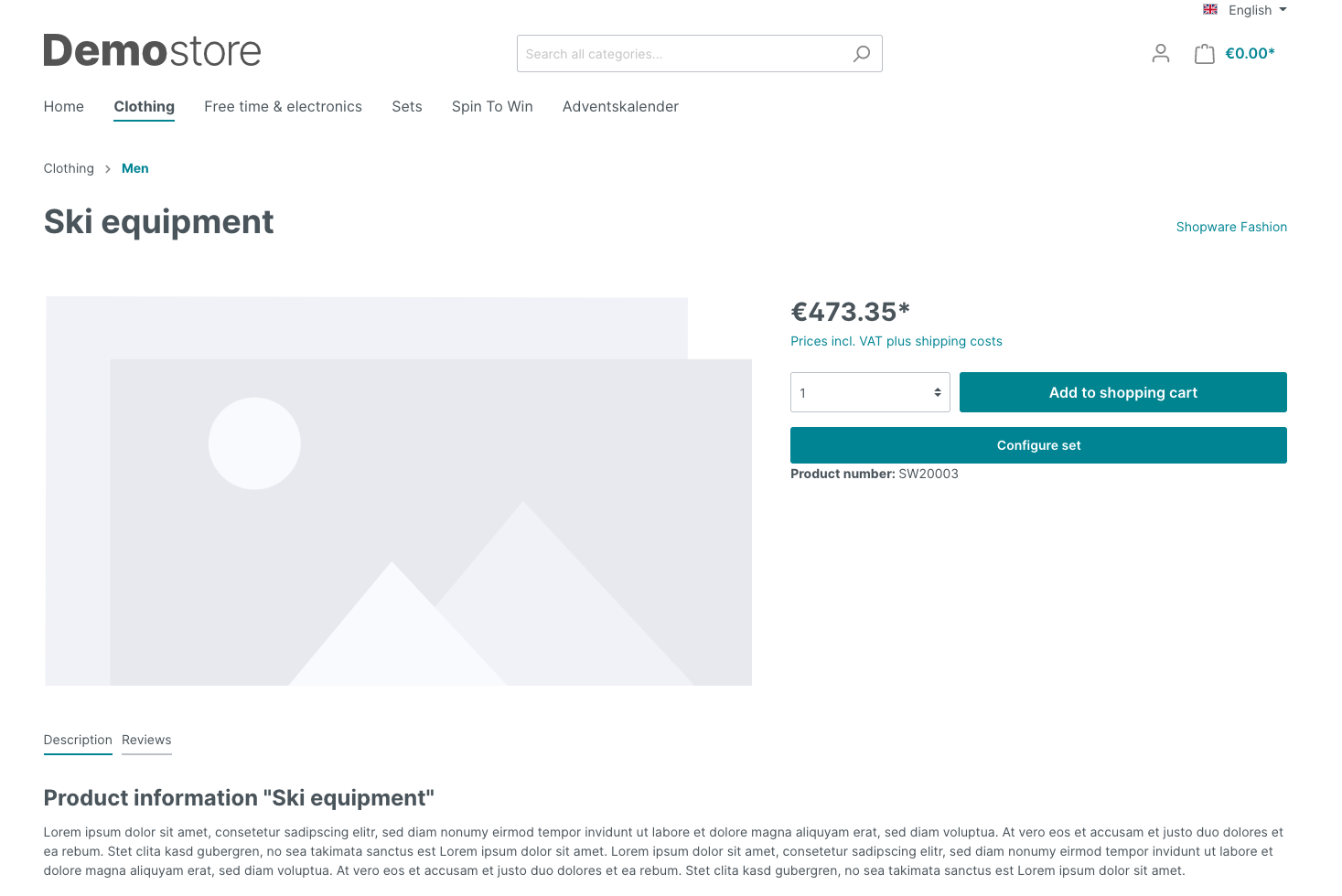Click the Ski equipment page title

click(159, 222)
